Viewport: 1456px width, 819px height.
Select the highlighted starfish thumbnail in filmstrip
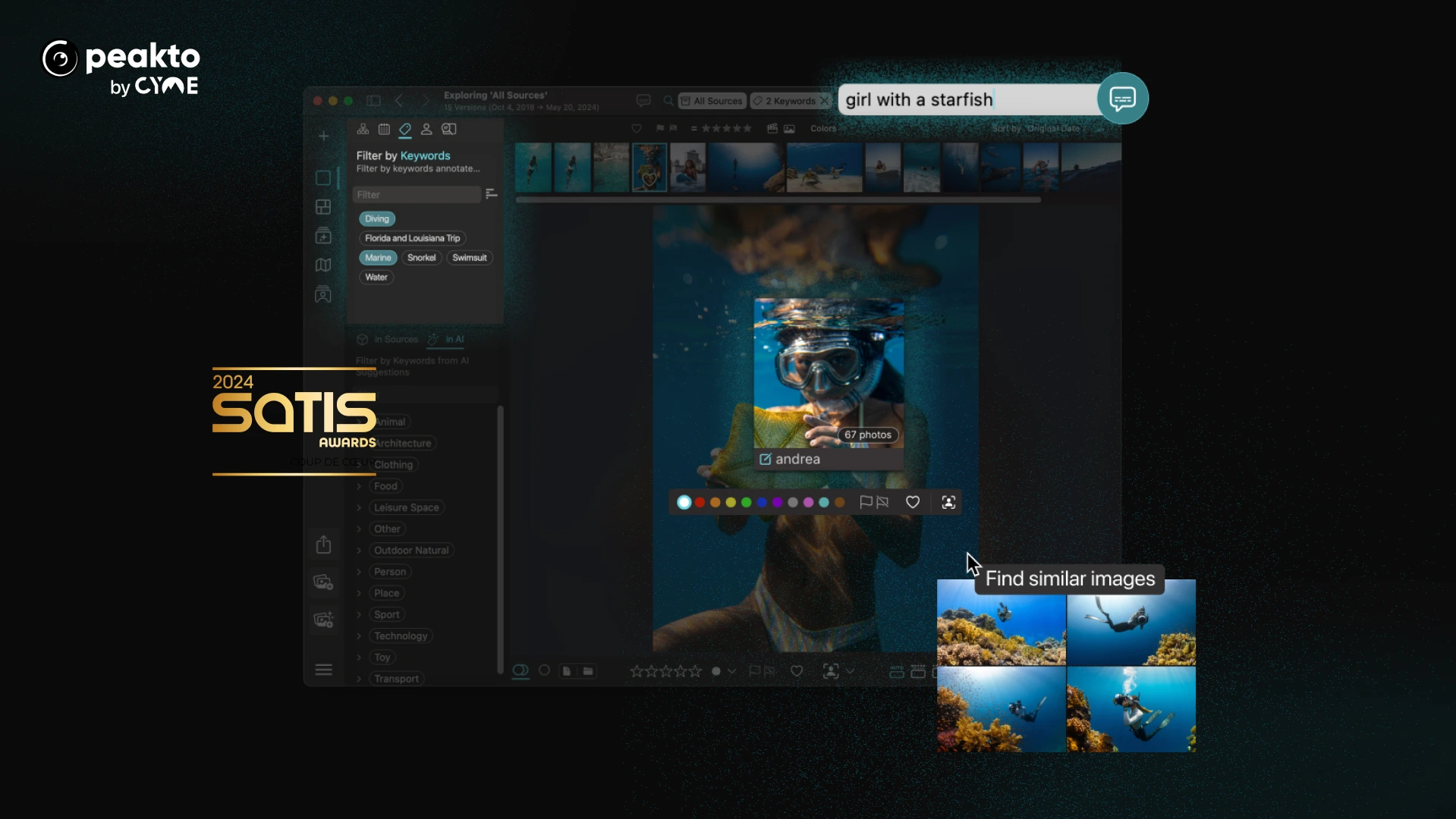[649, 167]
